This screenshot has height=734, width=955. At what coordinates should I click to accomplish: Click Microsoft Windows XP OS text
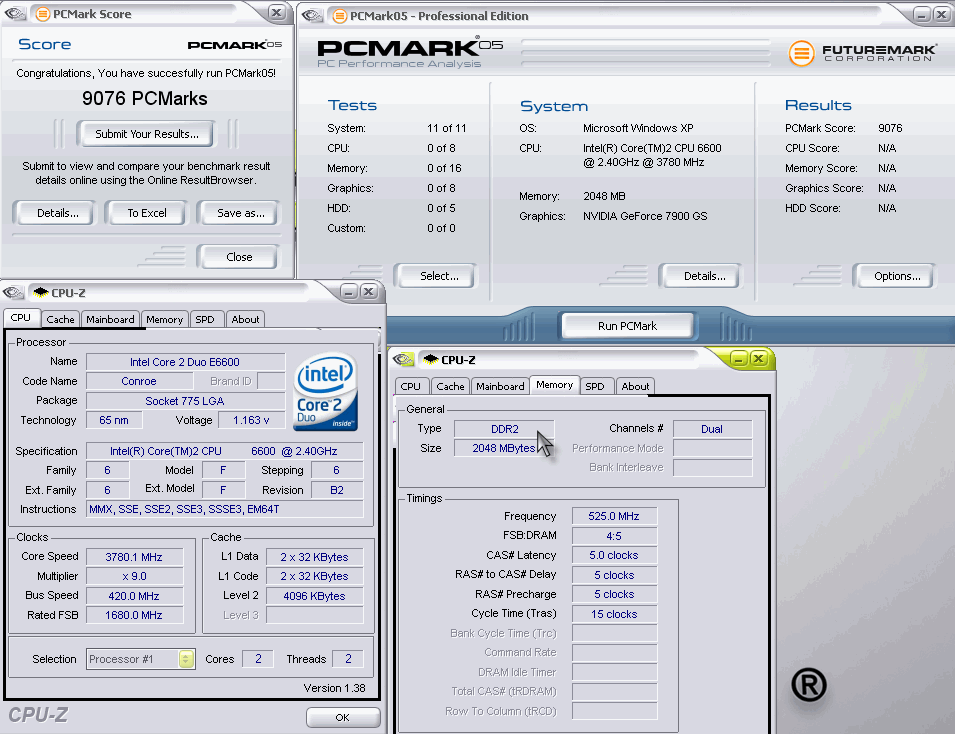click(x=638, y=129)
